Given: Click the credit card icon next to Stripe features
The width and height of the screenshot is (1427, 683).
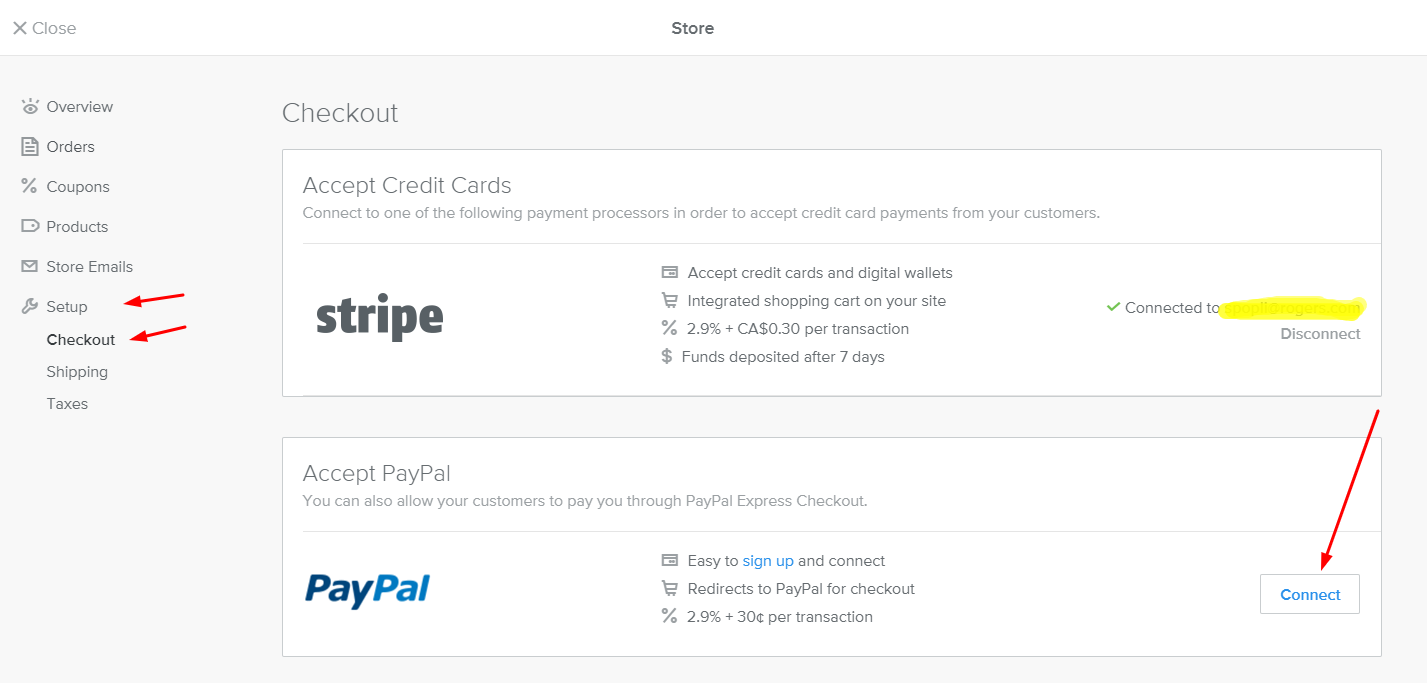Looking at the screenshot, I should 668,272.
